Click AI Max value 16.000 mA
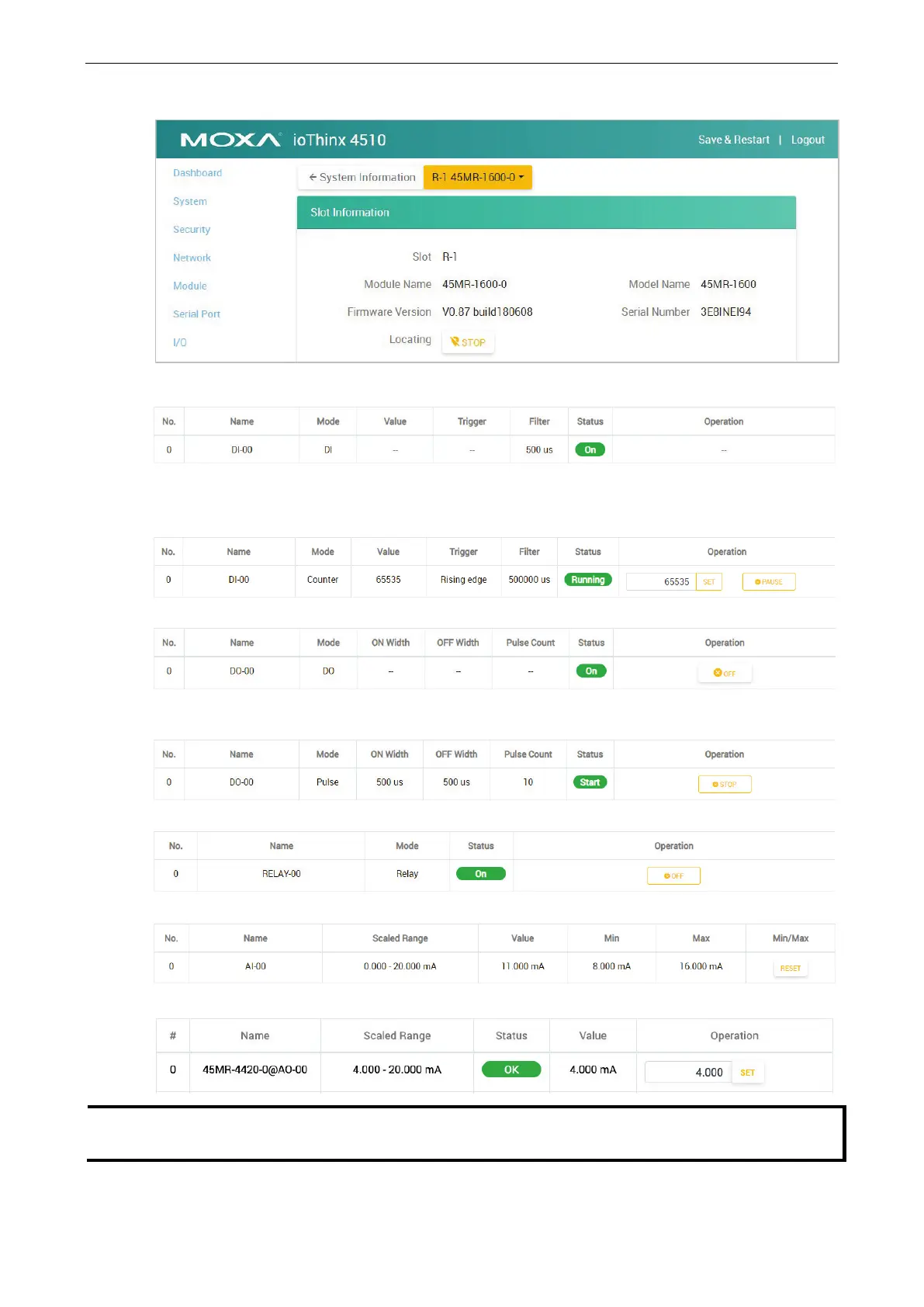This screenshot has width=924, height=1307. (701, 966)
